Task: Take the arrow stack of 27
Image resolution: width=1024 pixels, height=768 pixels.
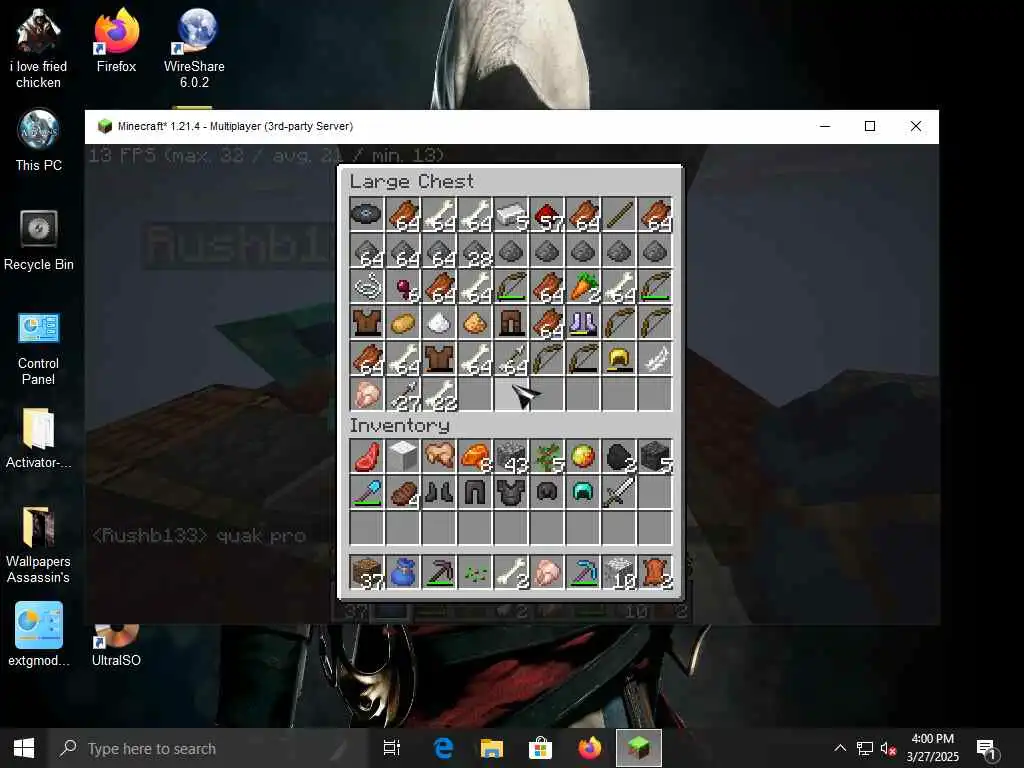Action: click(403, 394)
